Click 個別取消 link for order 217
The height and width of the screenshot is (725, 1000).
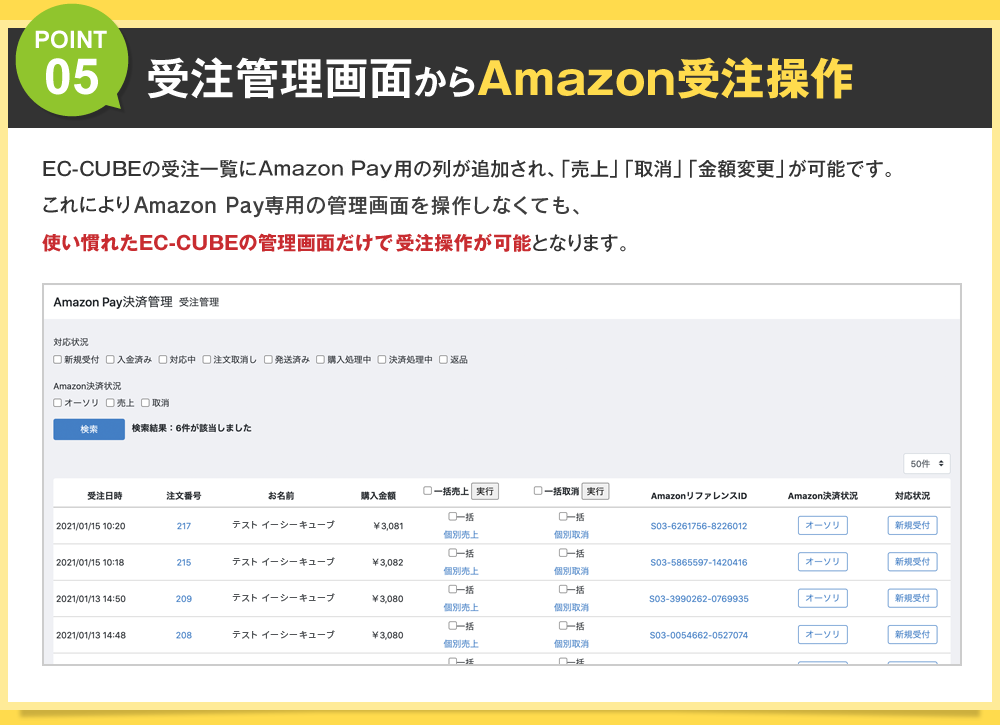[571, 535]
